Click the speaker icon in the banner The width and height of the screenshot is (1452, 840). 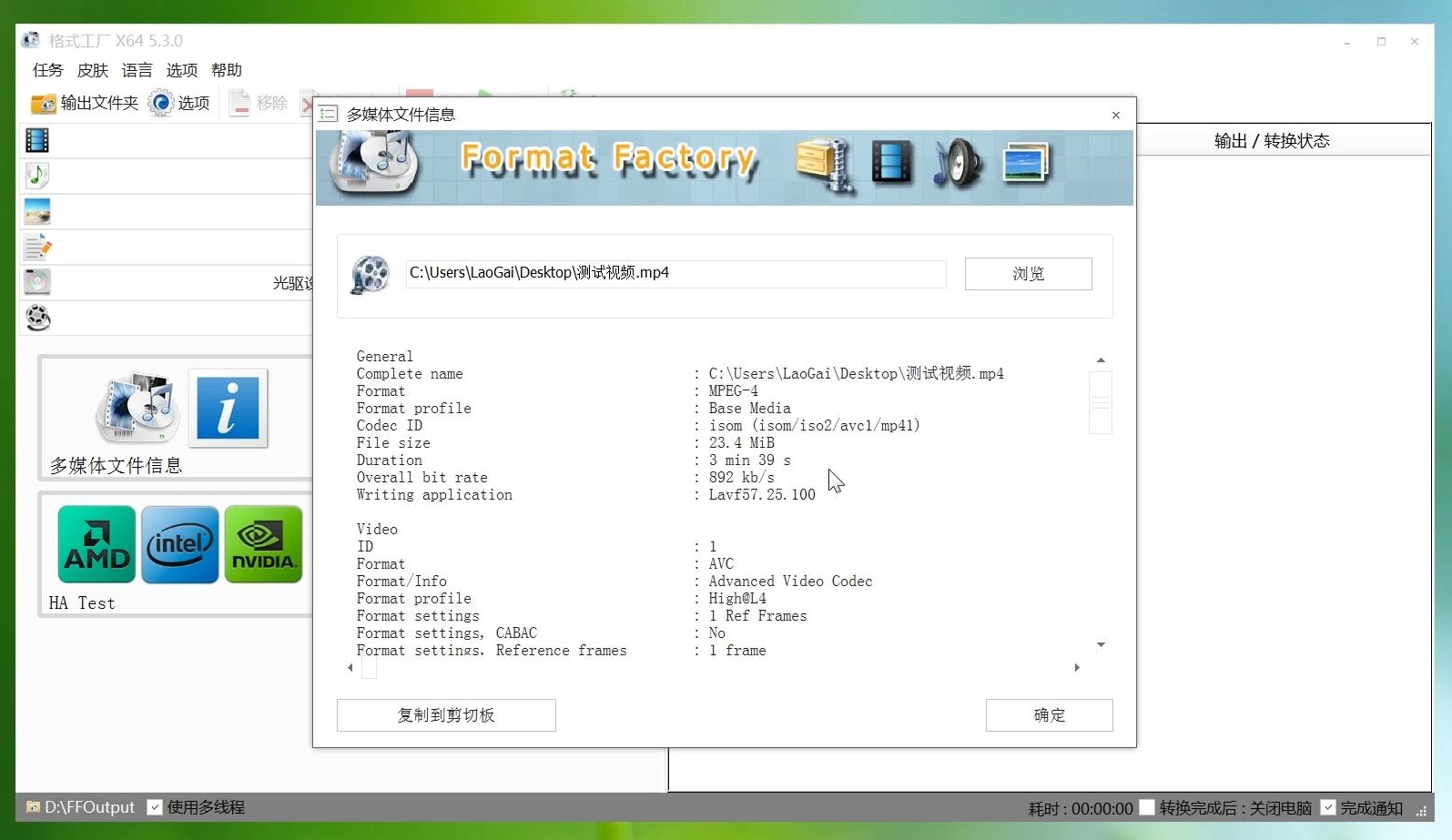pos(958,164)
